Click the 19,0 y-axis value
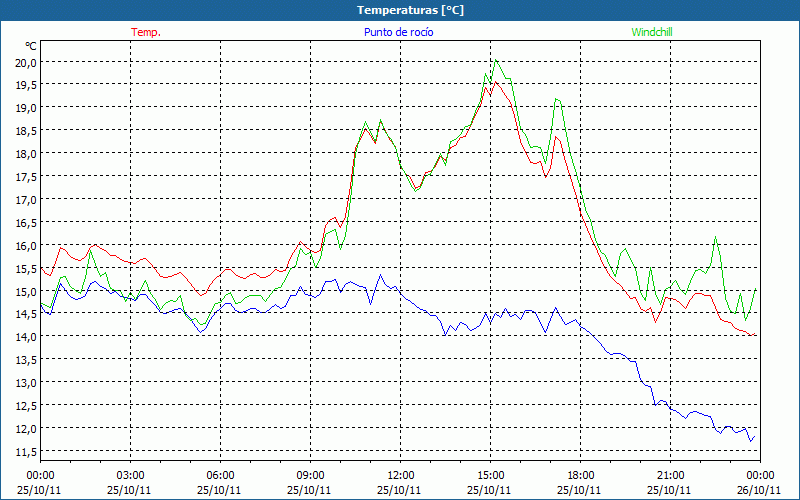 [27, 108]
